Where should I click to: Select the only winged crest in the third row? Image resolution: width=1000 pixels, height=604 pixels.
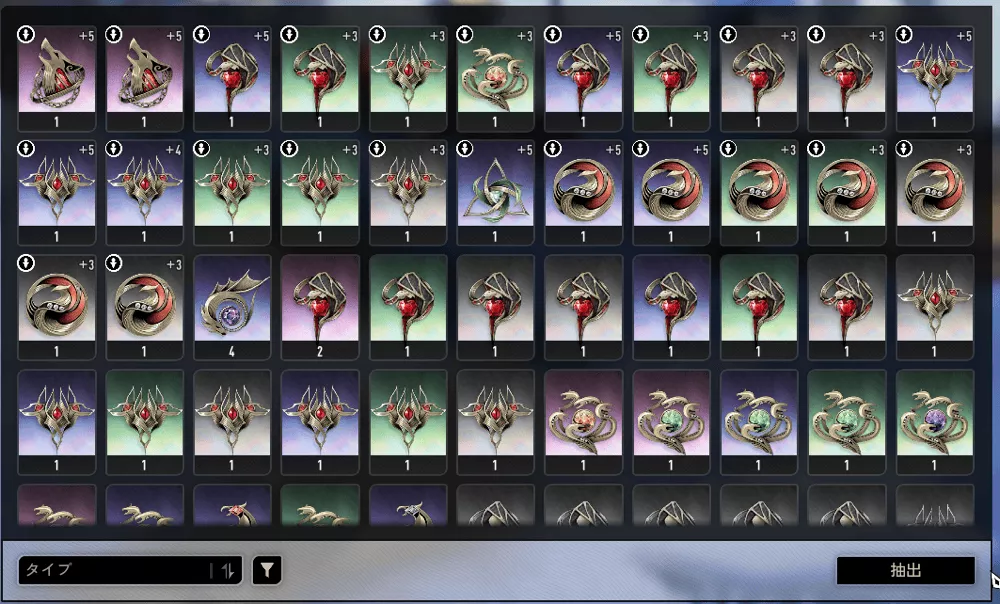[x=935, y=307]
